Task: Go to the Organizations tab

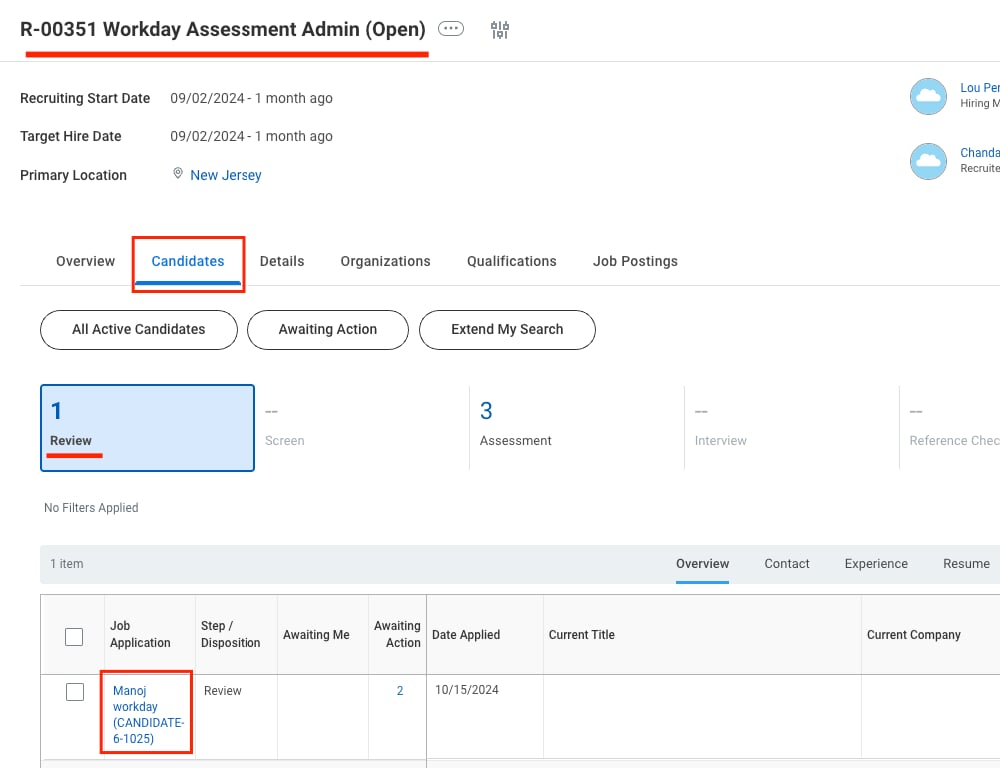Action: [x=385, y=261]
